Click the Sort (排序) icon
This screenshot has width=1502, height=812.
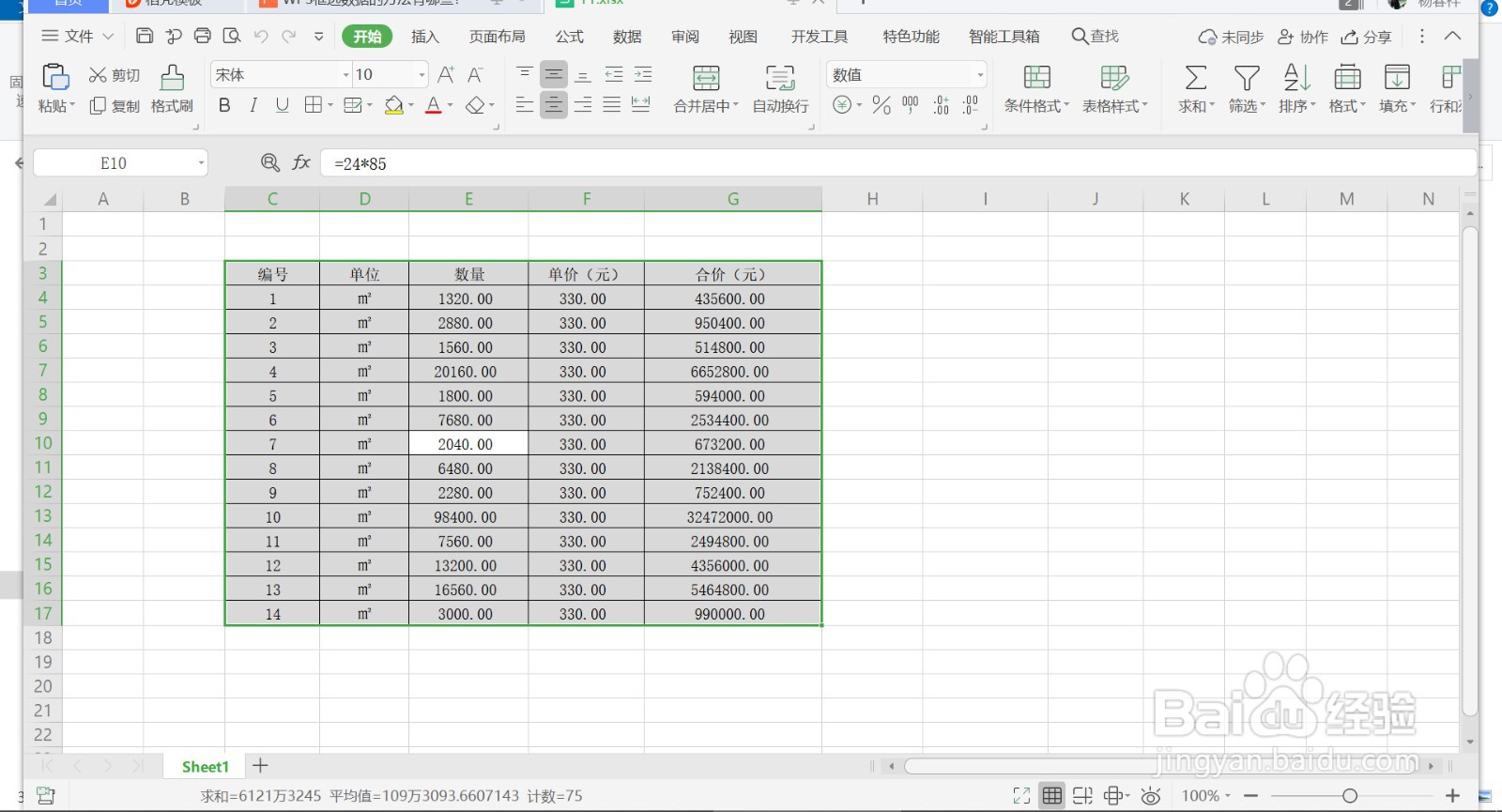1296,77
